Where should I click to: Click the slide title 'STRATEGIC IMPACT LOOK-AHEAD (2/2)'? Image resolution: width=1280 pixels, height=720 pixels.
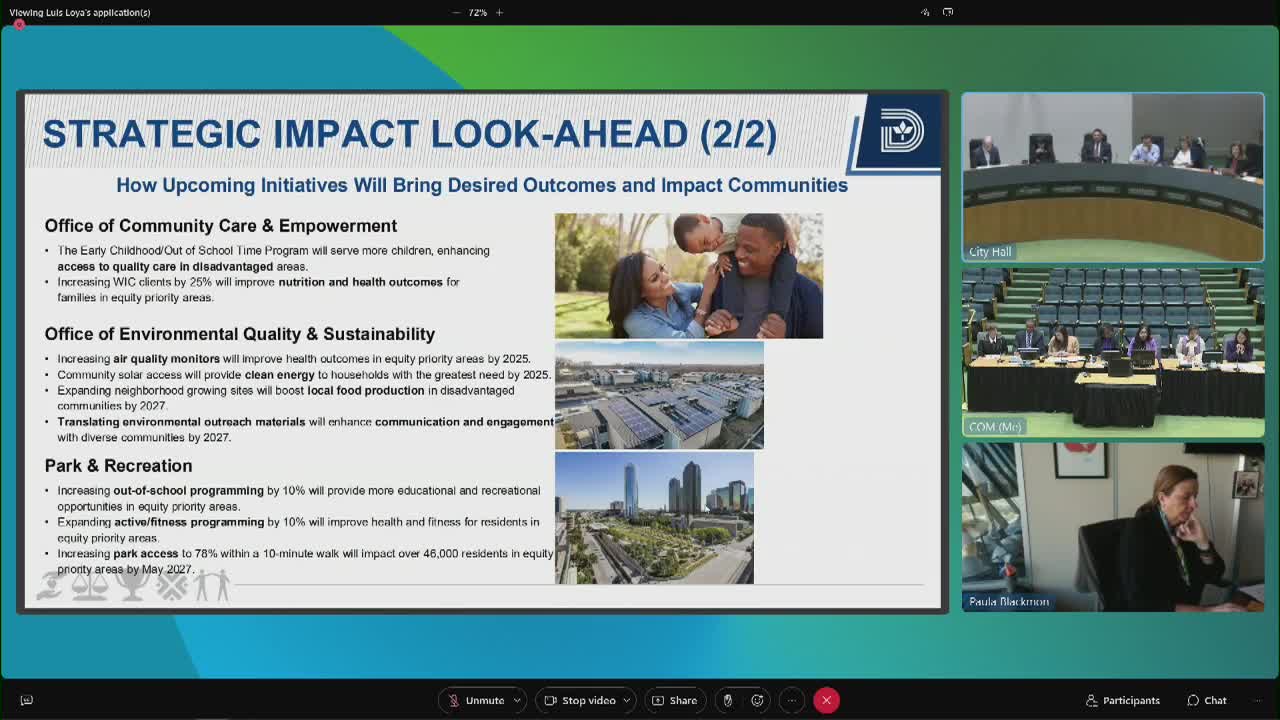click(409, 135)
